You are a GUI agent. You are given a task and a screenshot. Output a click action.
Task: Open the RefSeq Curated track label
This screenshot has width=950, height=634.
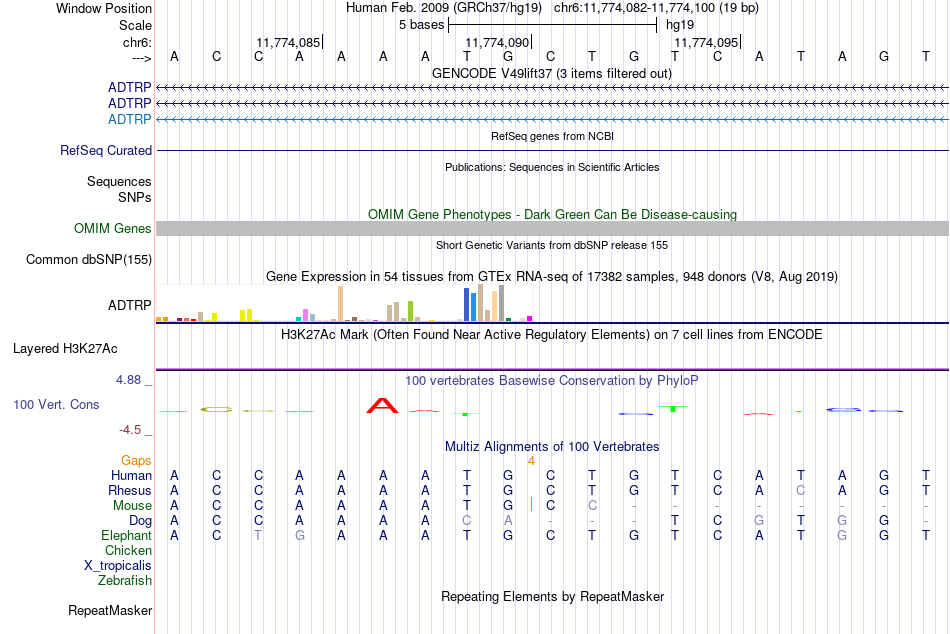[x=106, y=150]
